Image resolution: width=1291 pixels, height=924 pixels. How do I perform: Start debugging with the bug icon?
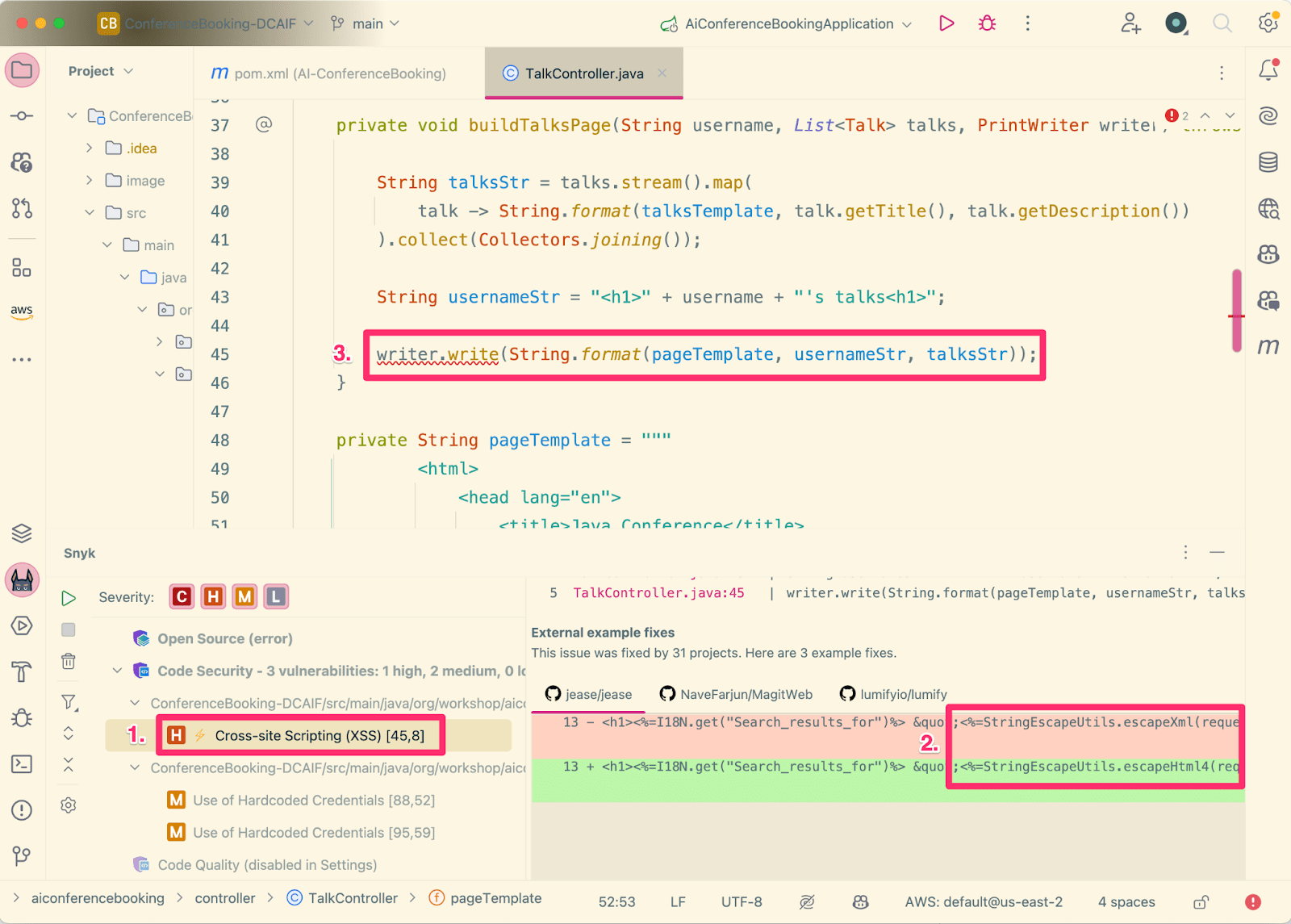click(987, 23)
